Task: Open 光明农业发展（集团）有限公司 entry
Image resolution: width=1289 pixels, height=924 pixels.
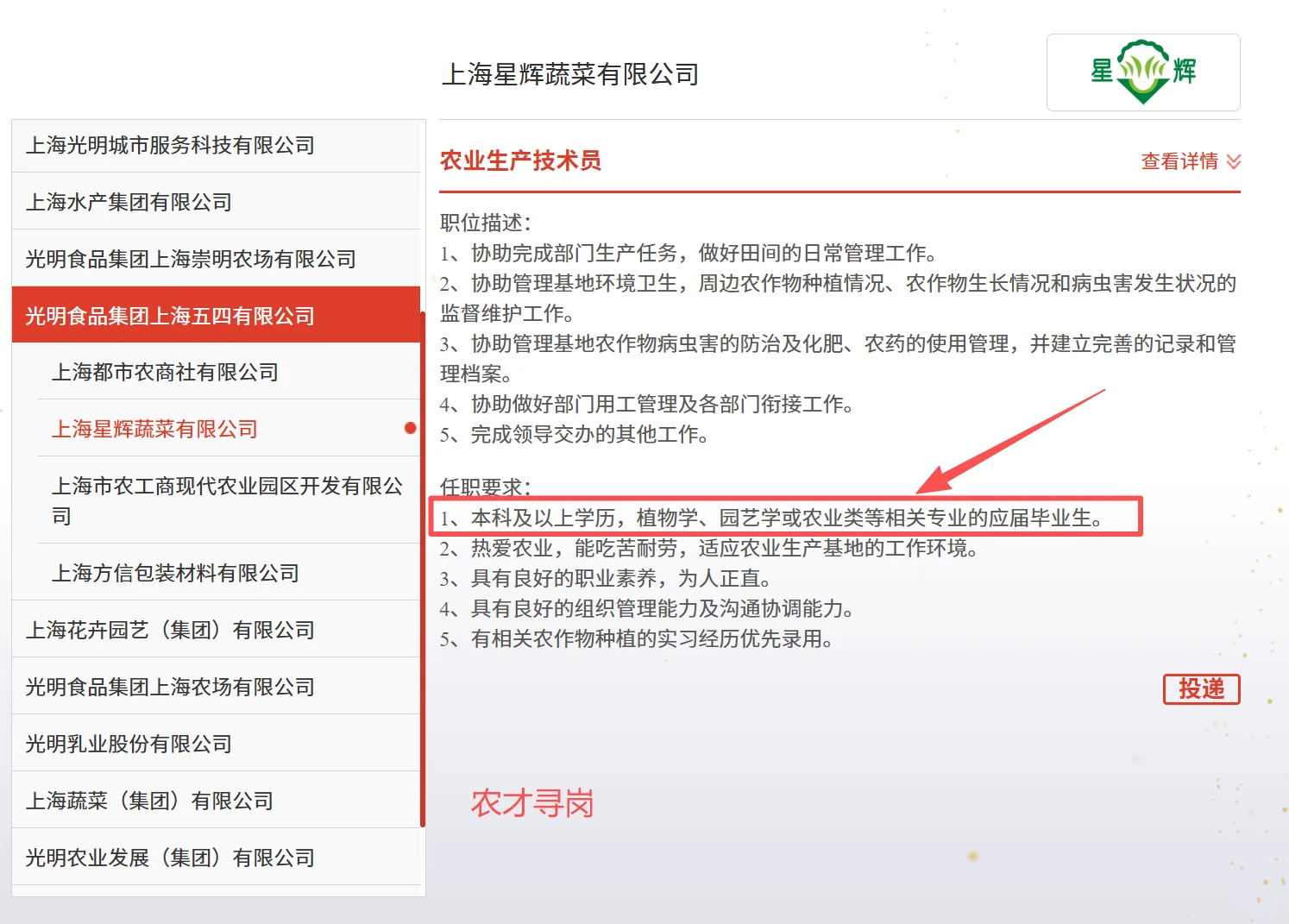Action: coord(216,858)
